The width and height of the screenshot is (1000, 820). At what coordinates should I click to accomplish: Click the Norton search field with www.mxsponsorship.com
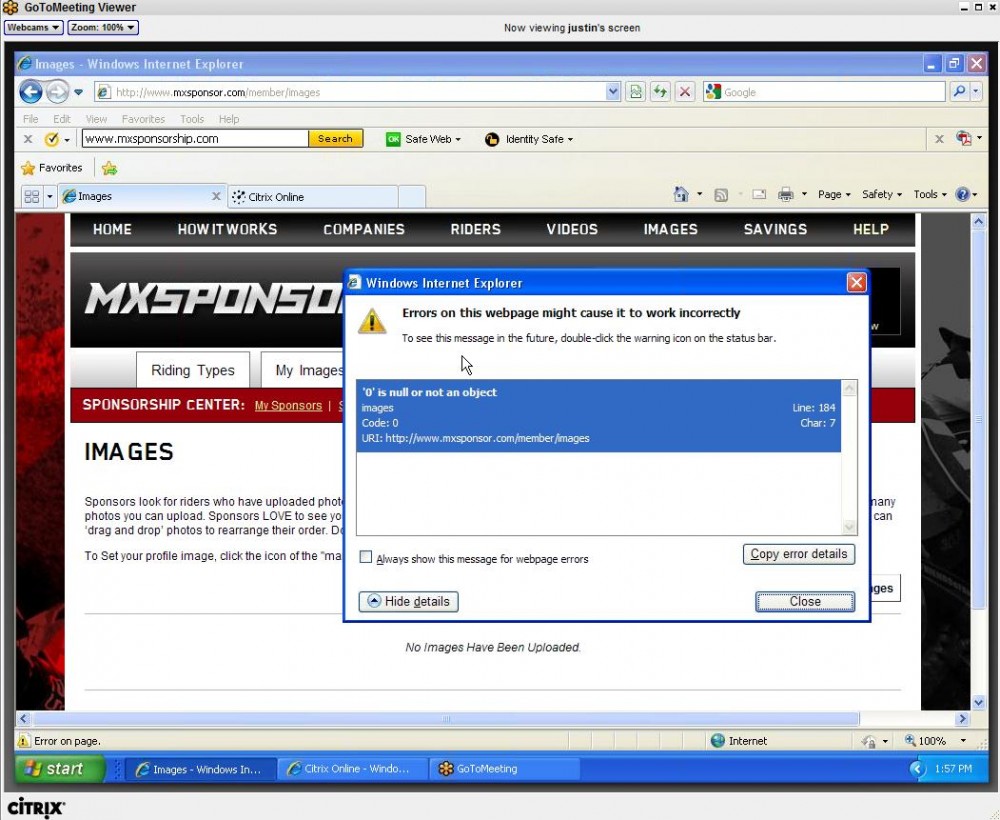coord(195,139)
